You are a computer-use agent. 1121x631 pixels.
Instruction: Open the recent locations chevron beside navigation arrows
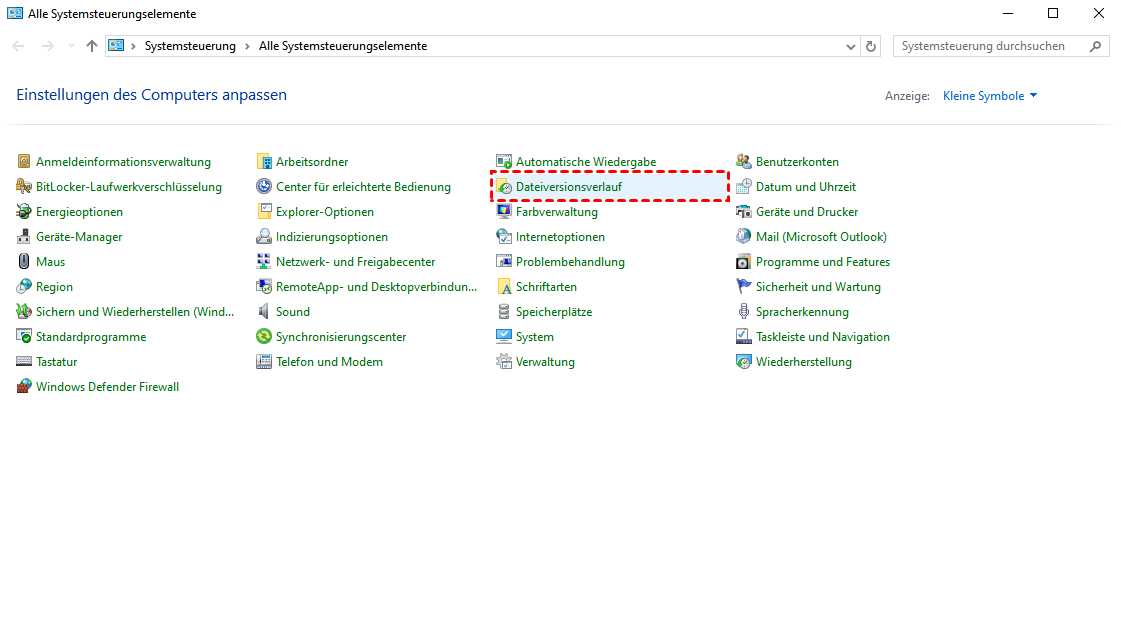(x=71, y=46)
